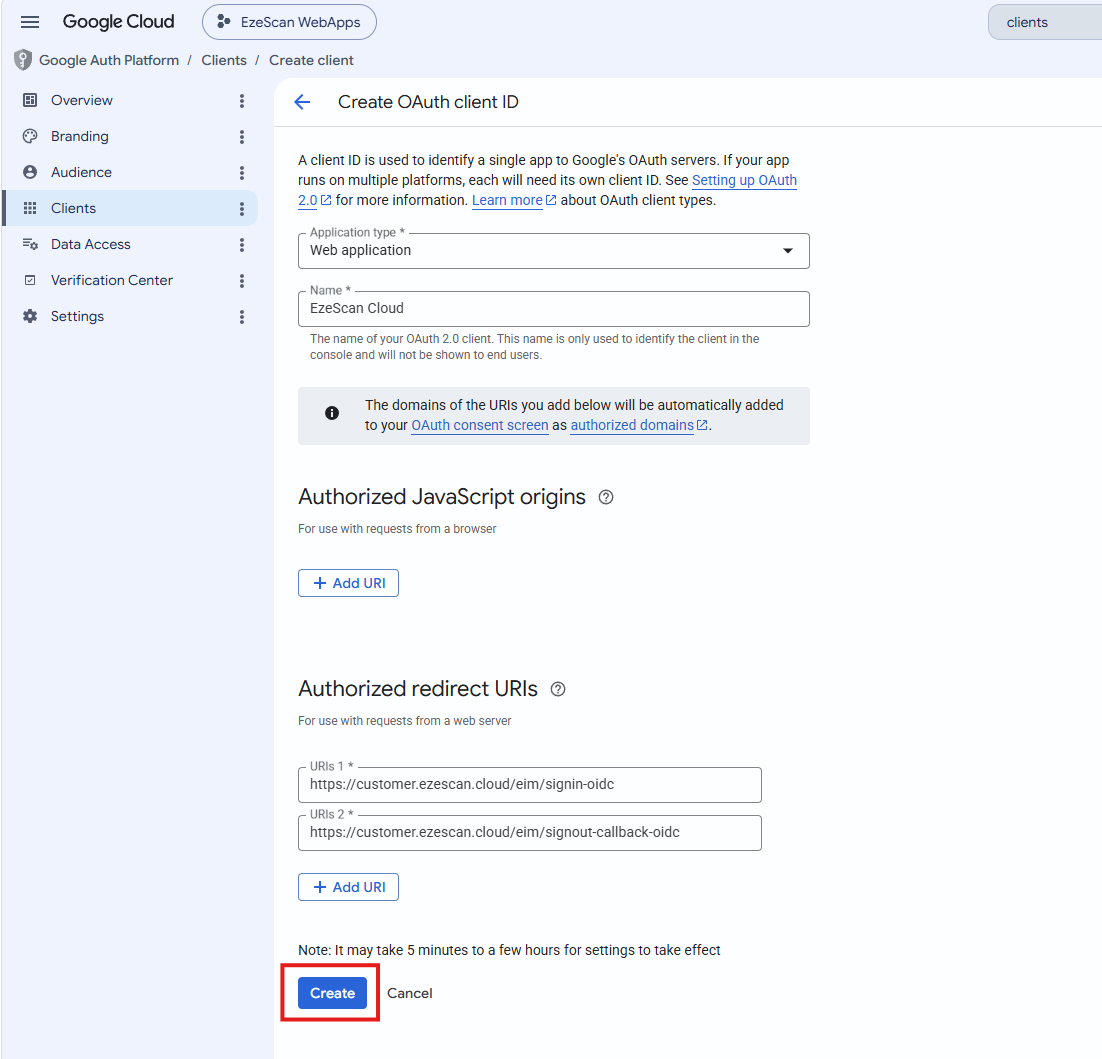Open the Overview sidebar item
Viewport: 1102px width, 1059px height.
82,100
